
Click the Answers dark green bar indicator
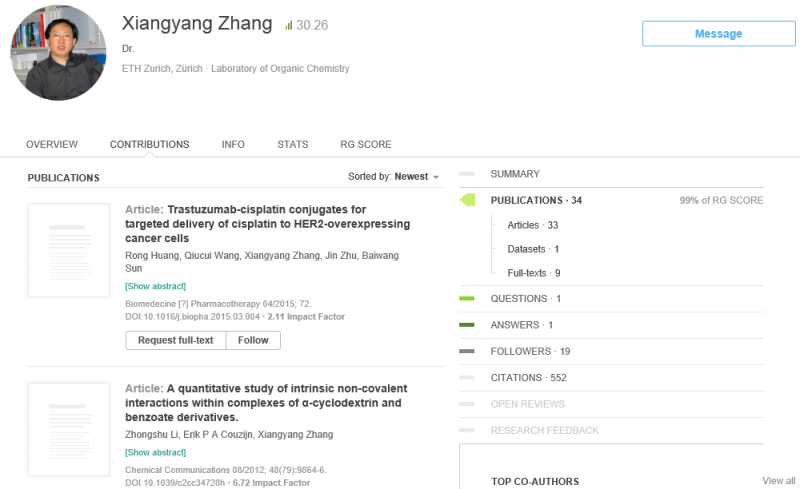click(x=466, y=325)
